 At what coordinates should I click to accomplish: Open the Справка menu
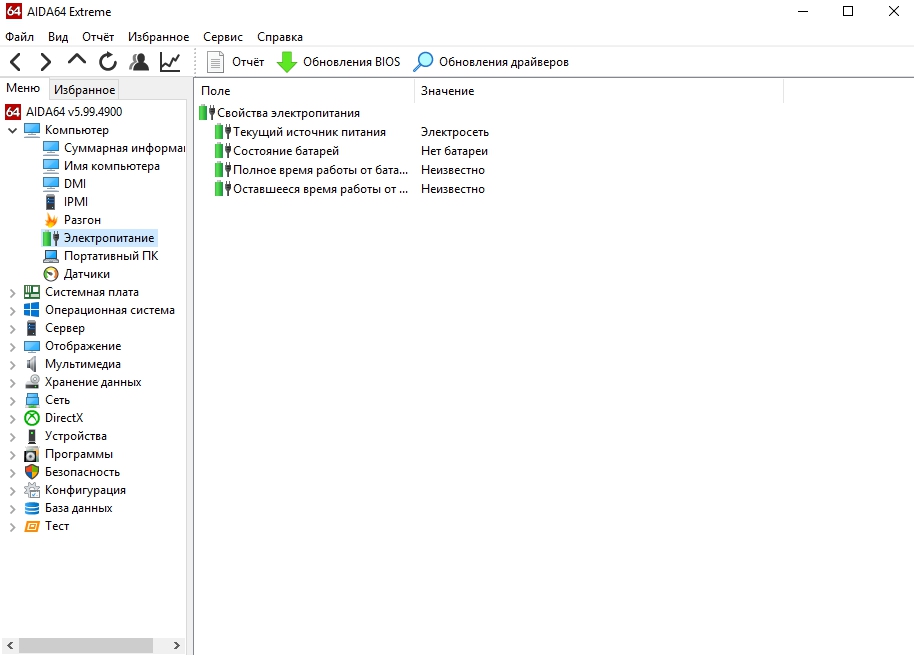pos(280,37)
